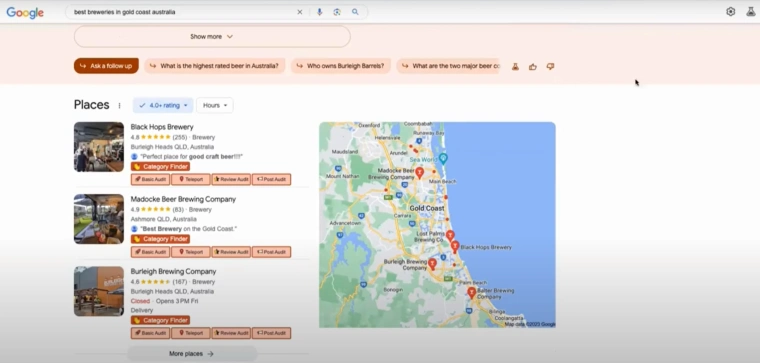Open Places three-dot options menu
Image resolution: width=760 pixels, height=363 pixels.
click(x=119, y=105)
